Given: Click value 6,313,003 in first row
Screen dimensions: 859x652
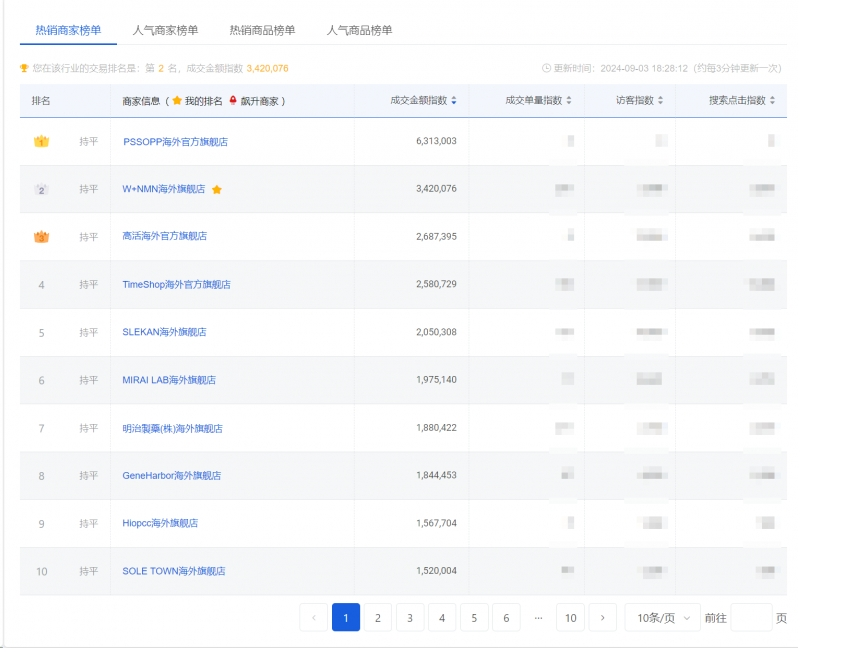Looking at the screenshot, I should 436,141.
